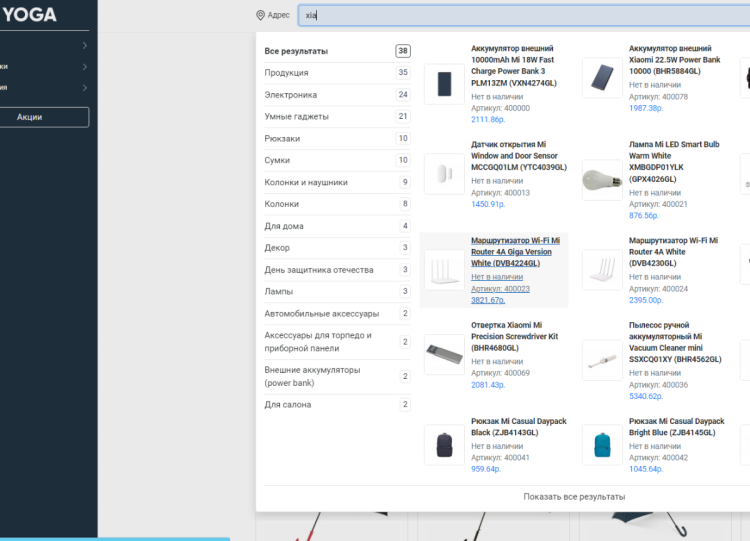Screen dimensions: 750x541
Task: Click the price 1045.64р.
Action: coord(646,469)
